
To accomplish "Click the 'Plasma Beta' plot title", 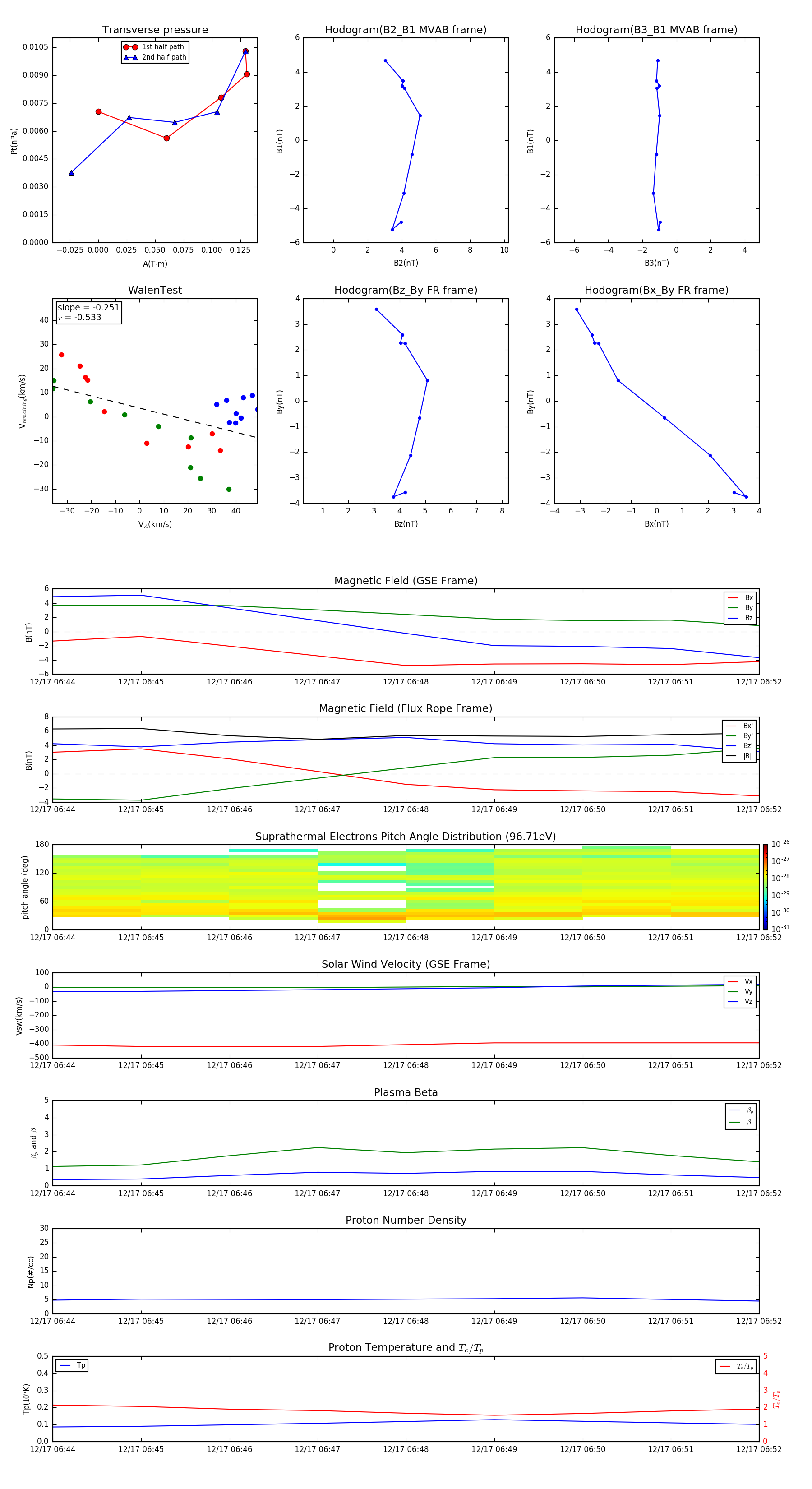I will [406, 1092].
